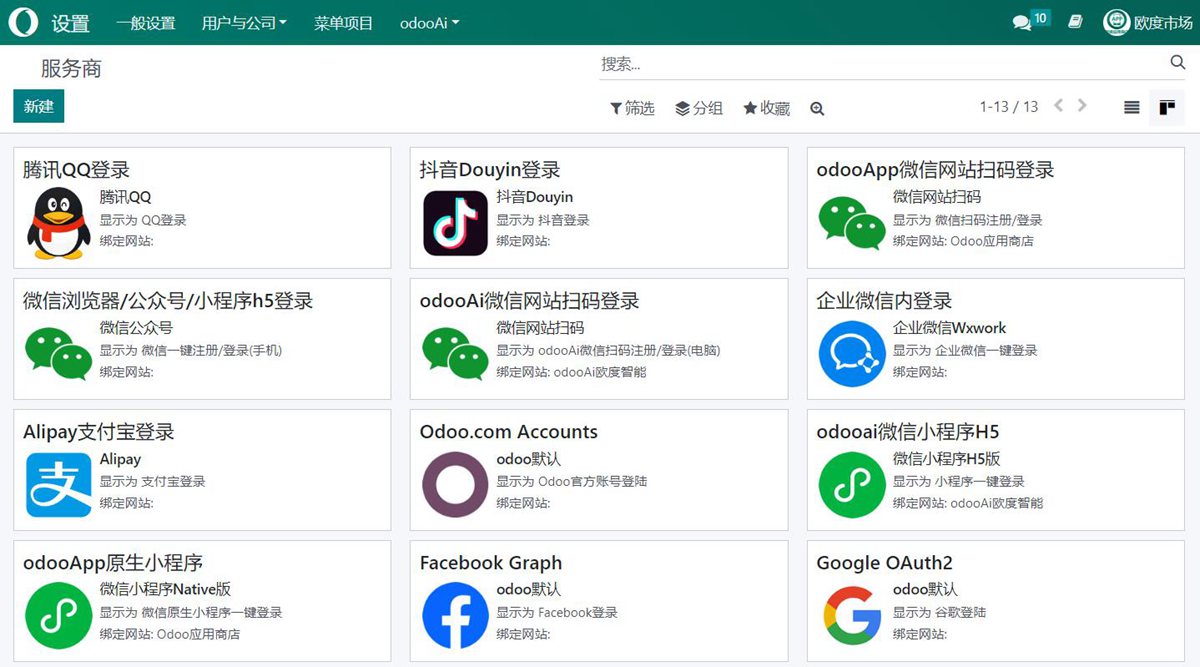Expand the 筛选 filter dropdown
This screenshot has height=667, width=1200.
(x=632, y=108)
